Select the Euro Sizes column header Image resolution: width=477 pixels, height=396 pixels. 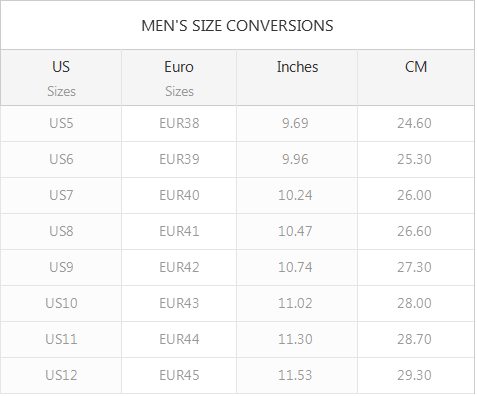179,78
